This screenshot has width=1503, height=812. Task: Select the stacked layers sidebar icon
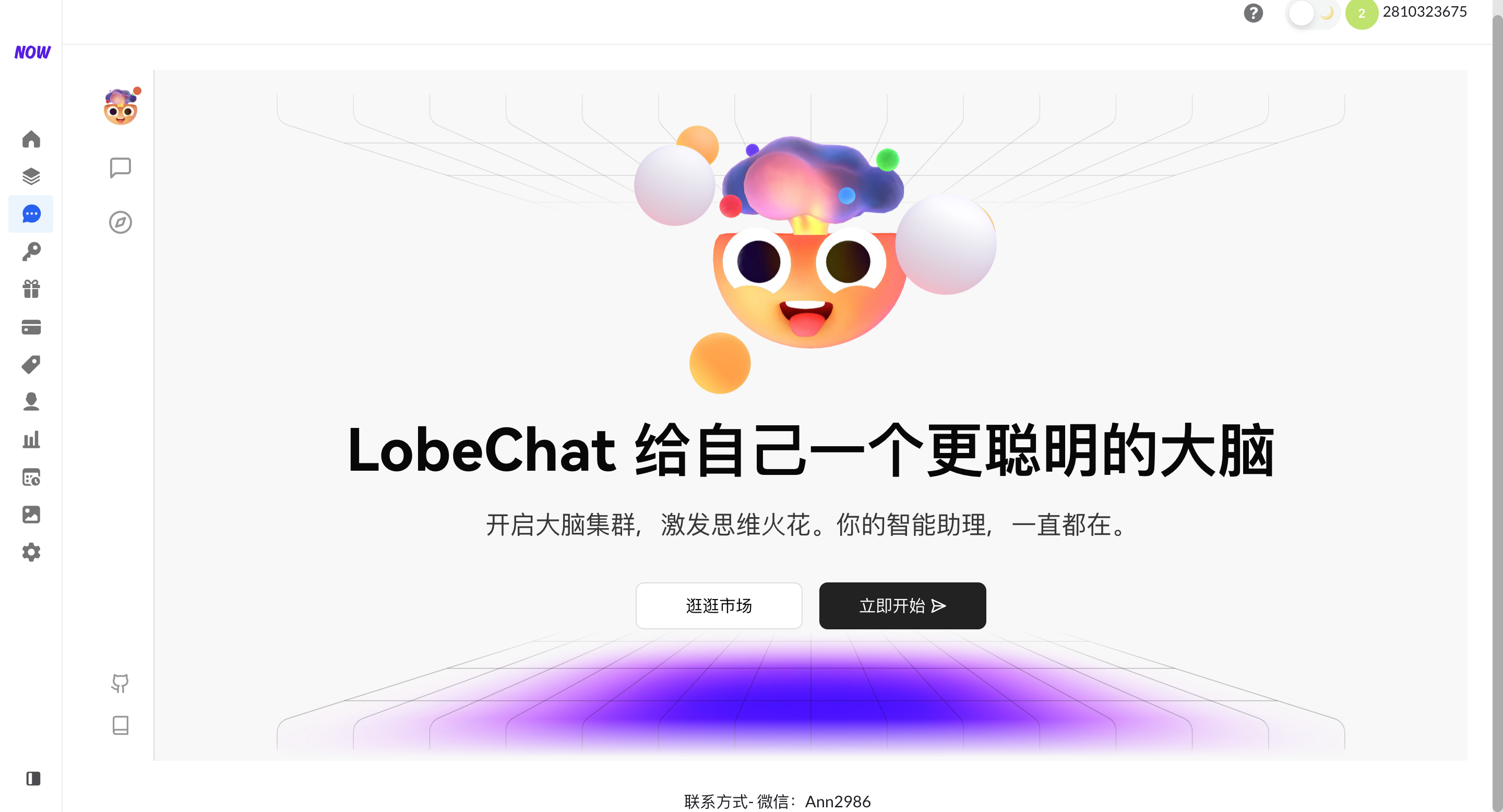point(31,176)
